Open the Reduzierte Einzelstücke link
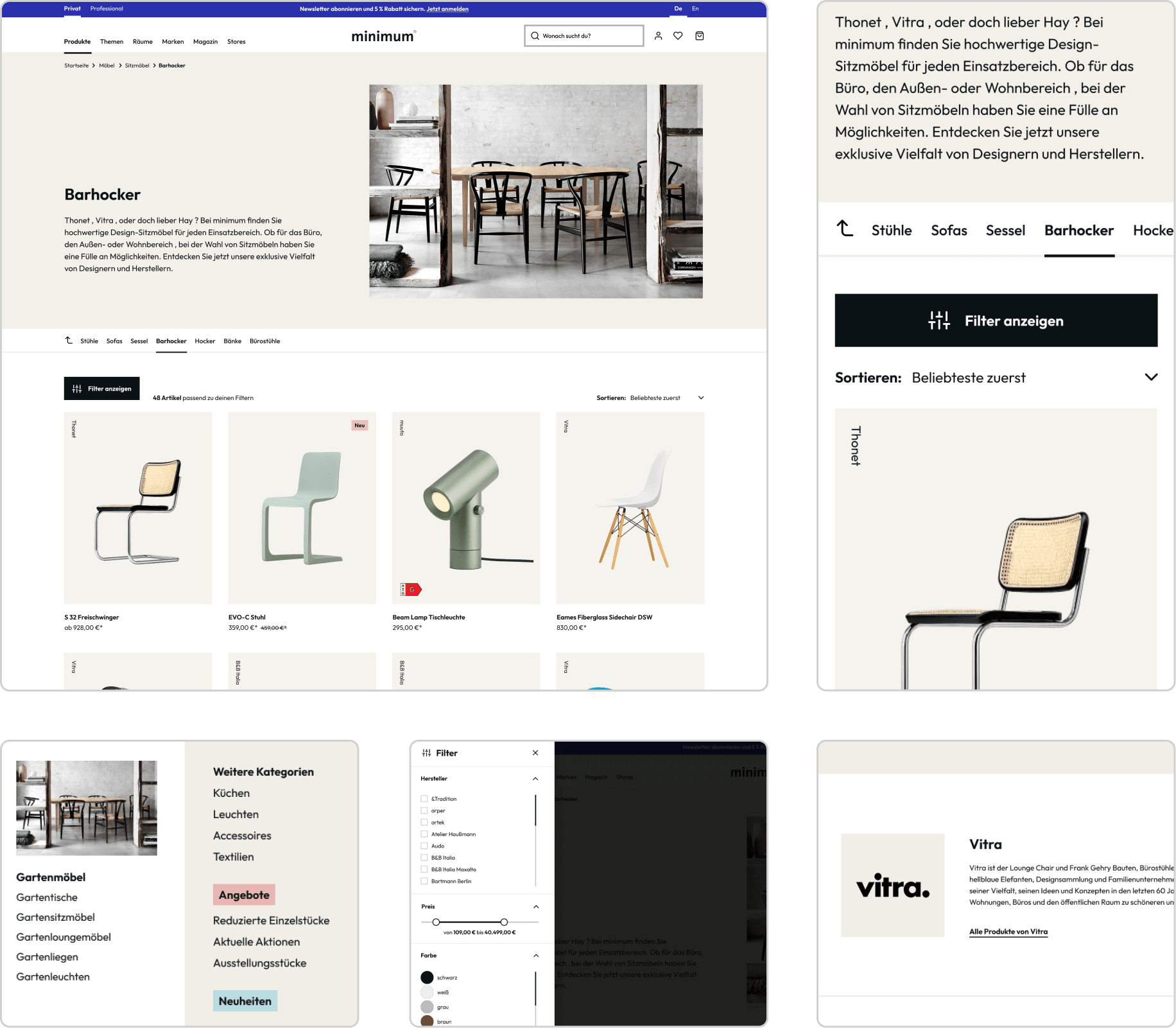The width and height of the screenshot is (1176, 1028). click(271, 920)
